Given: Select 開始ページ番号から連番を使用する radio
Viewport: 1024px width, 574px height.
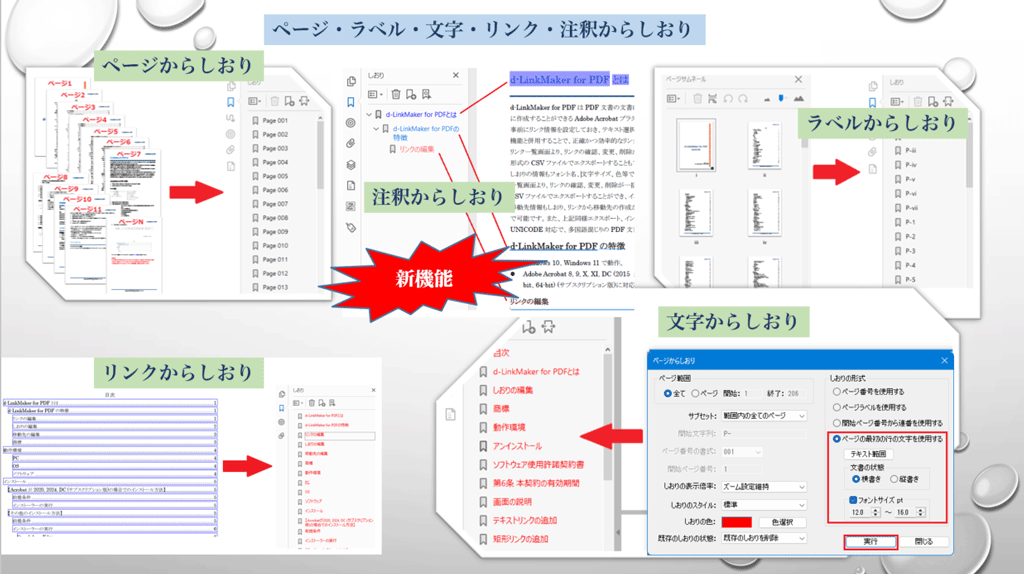Looking at the screenshot, I should point(837,423).
